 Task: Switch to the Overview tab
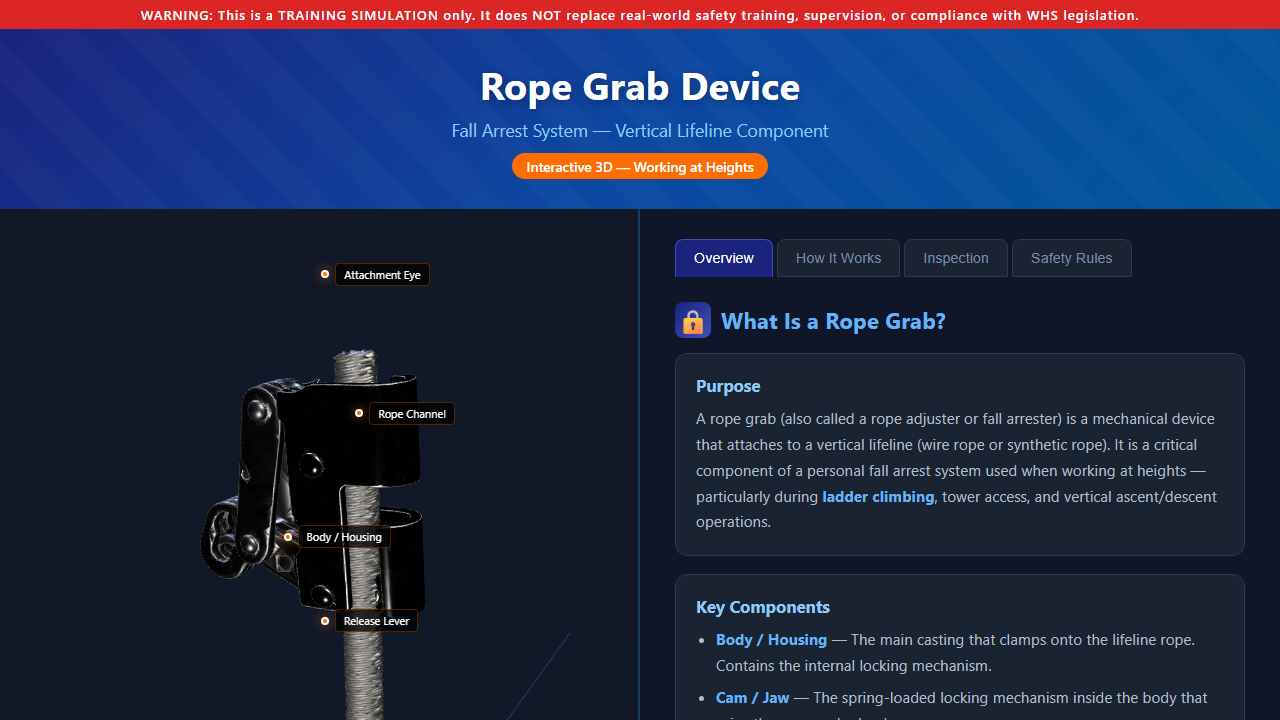pyautogui.click(x=723, y=258)
